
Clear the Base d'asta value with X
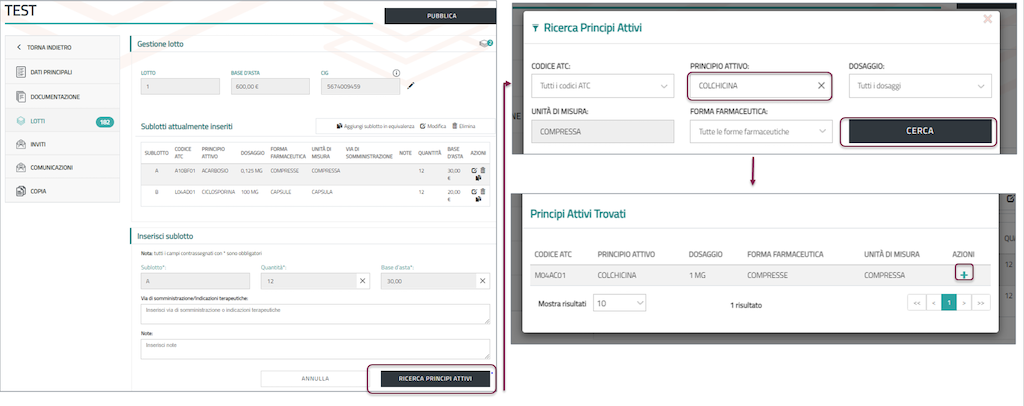pos(482,282)
